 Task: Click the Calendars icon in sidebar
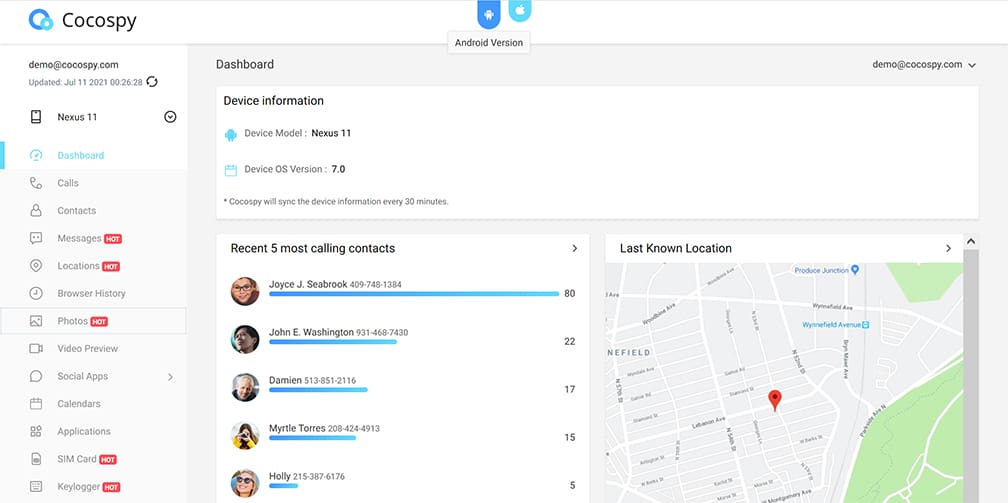pos(36,404)
